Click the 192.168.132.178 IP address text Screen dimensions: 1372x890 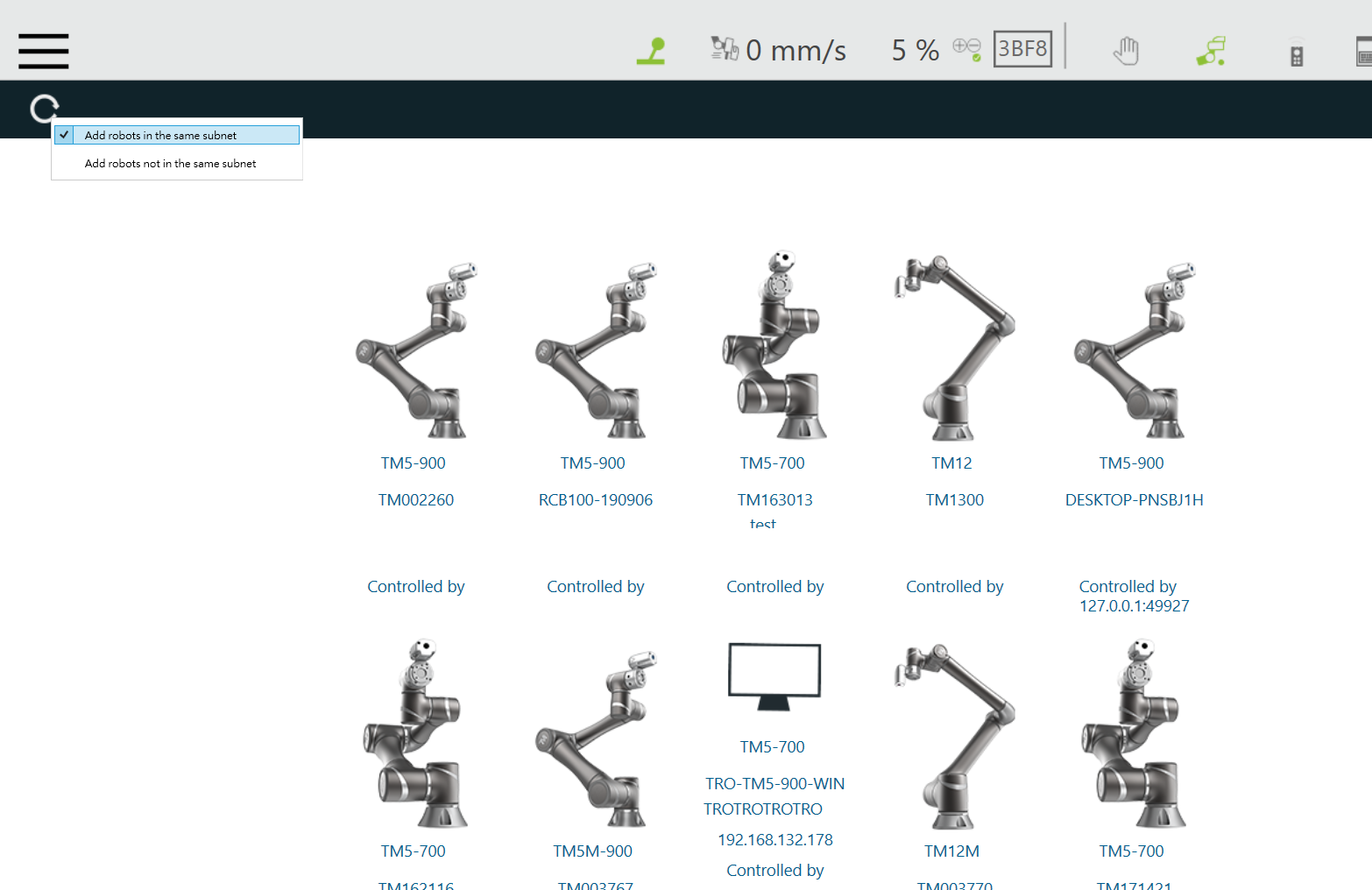click(x=775, y=840)
